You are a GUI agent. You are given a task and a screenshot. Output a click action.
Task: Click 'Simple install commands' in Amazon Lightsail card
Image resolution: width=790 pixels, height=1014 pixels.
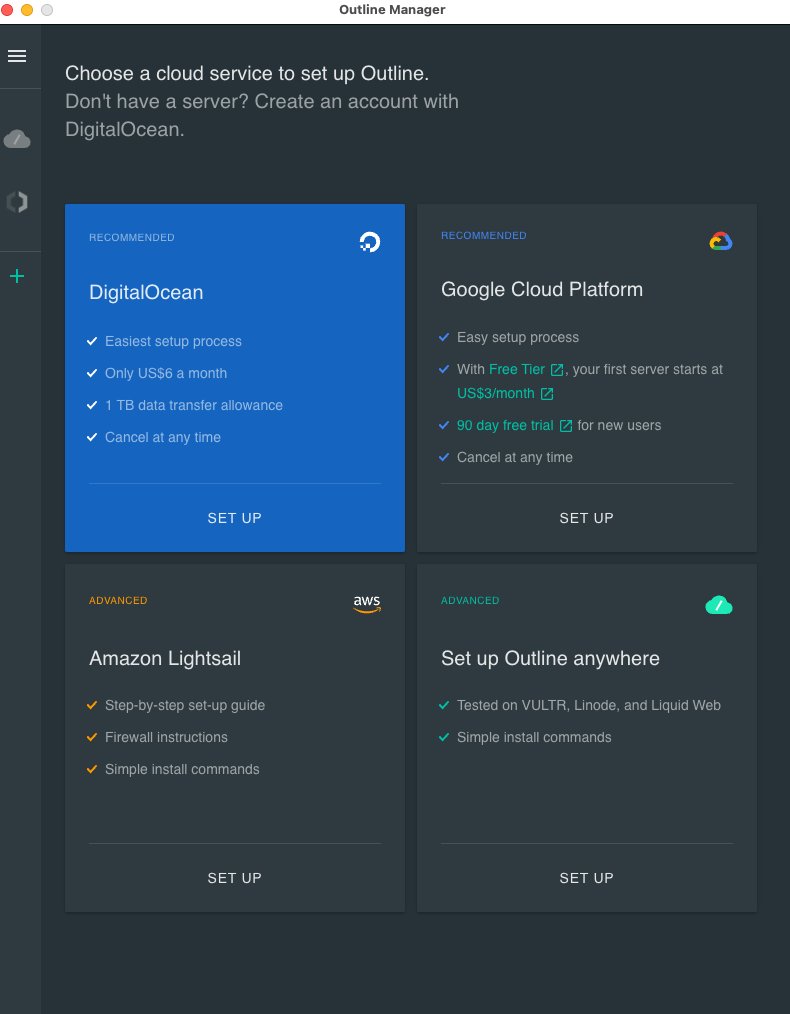182,770
